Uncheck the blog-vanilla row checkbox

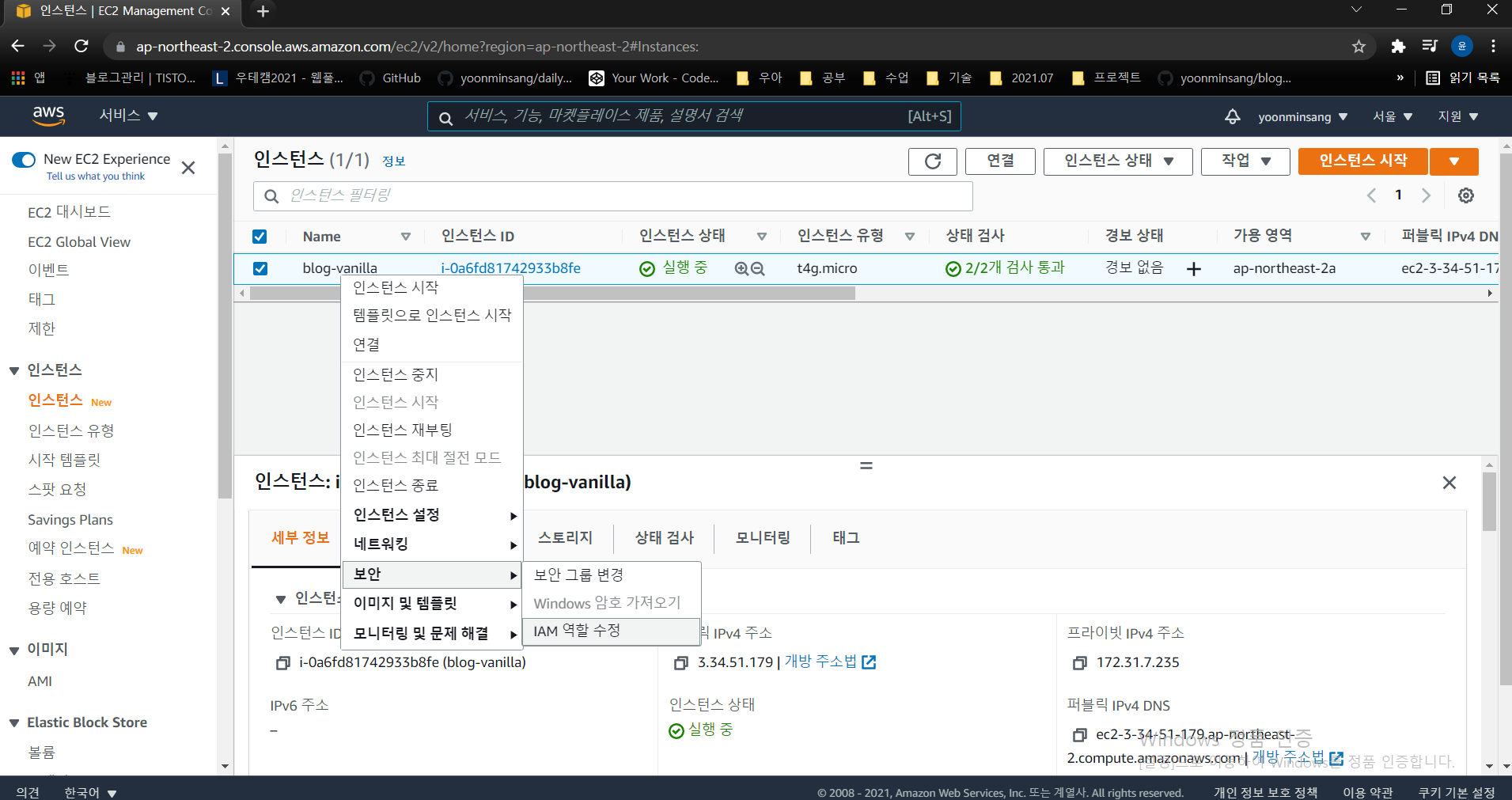260,269
